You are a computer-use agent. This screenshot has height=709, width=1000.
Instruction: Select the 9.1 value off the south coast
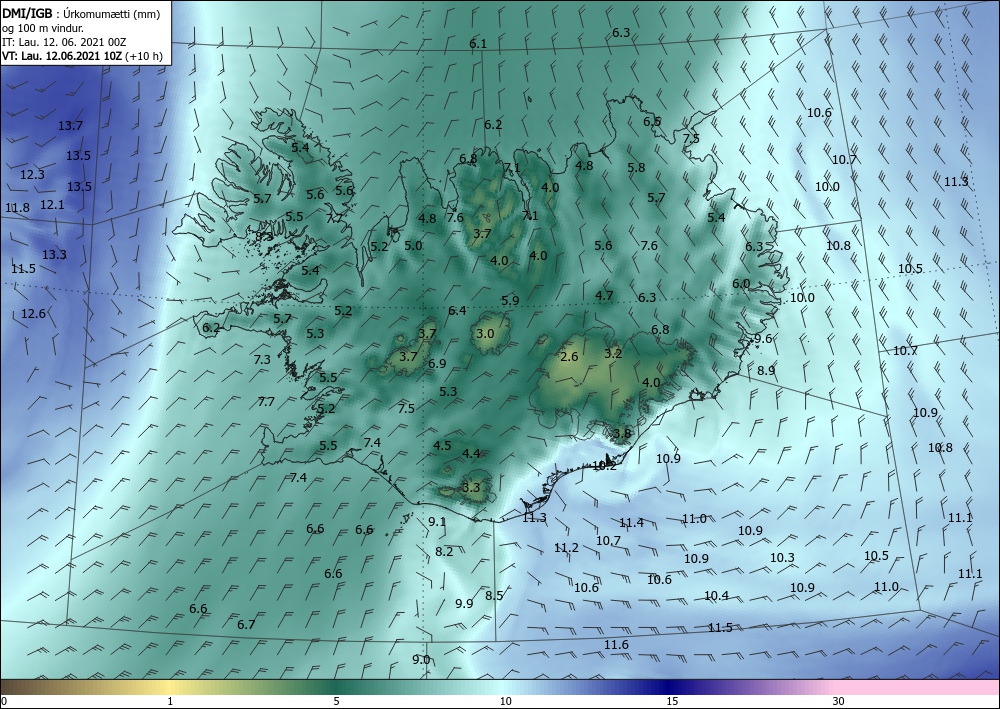coord(437,522)
